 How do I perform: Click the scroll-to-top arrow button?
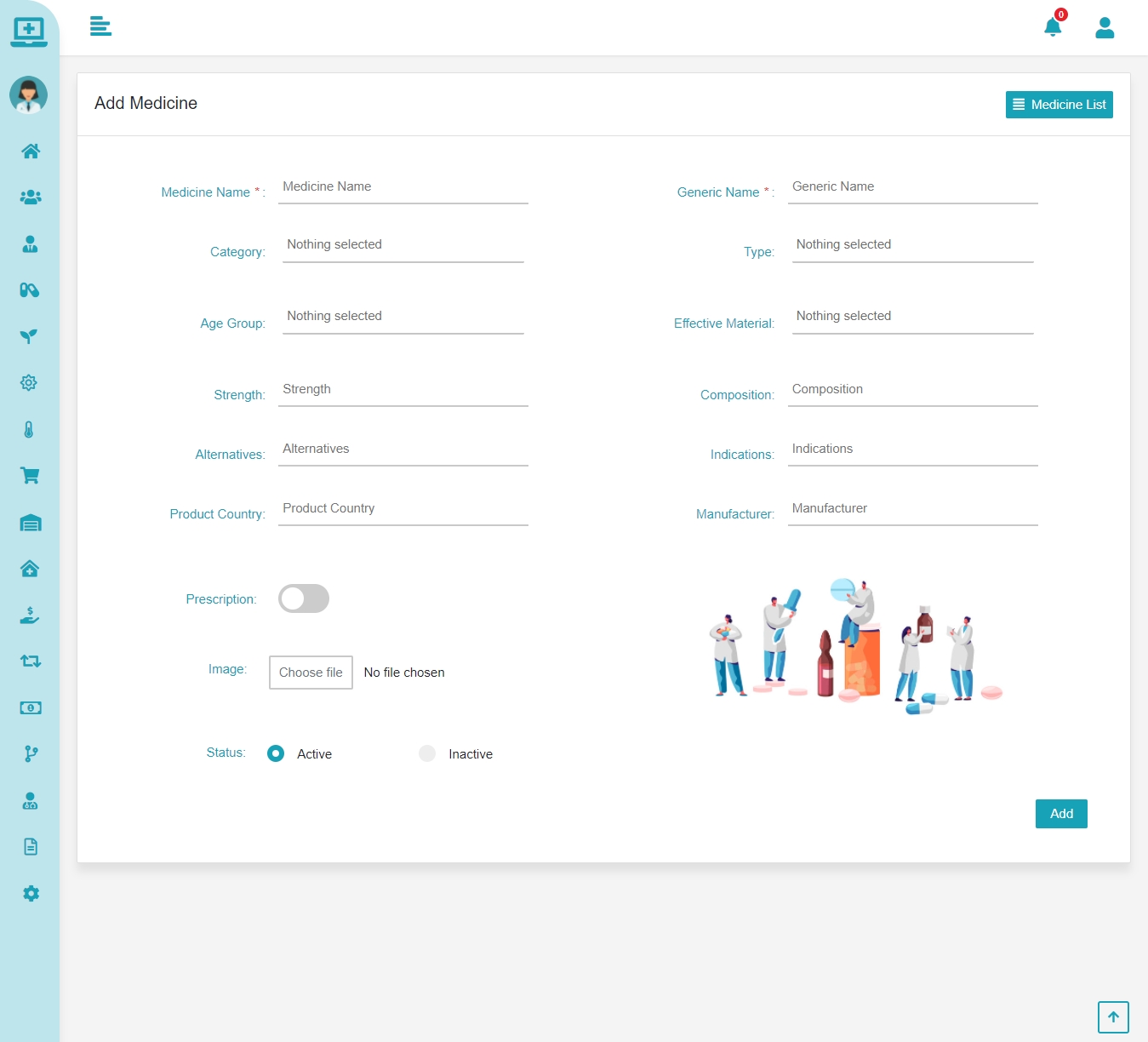click(x=1113, y=1017)
